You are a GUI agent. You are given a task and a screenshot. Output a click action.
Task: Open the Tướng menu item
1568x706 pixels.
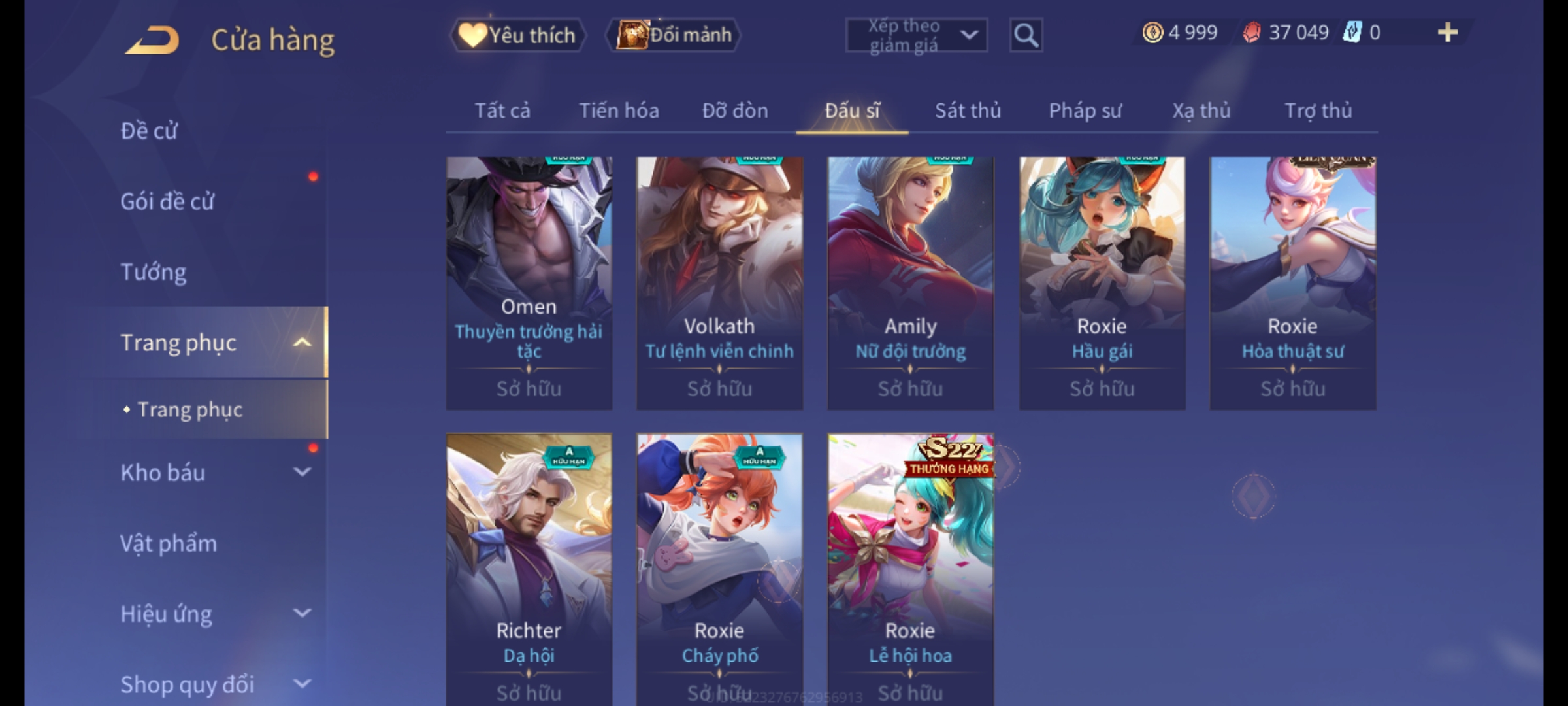pos(154,272)
